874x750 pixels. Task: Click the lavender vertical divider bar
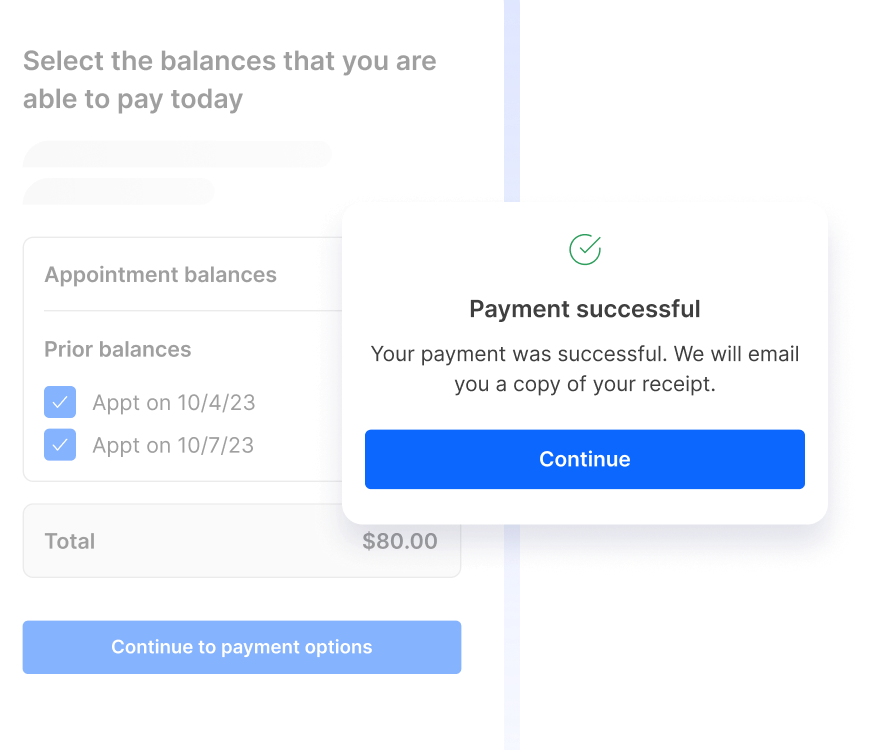point(512,100)
